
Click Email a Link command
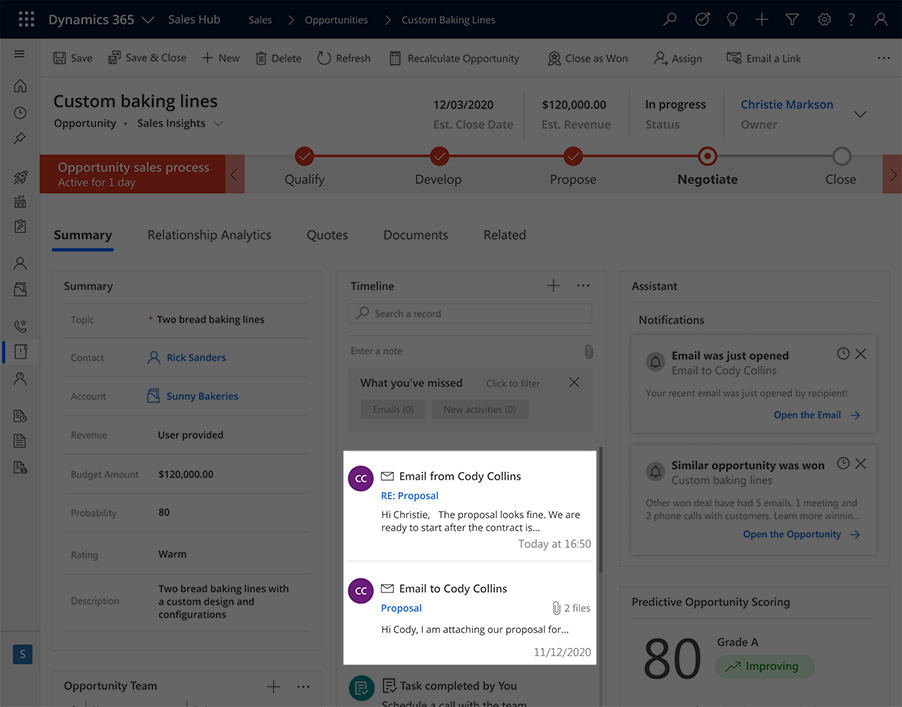coord(763,58)
